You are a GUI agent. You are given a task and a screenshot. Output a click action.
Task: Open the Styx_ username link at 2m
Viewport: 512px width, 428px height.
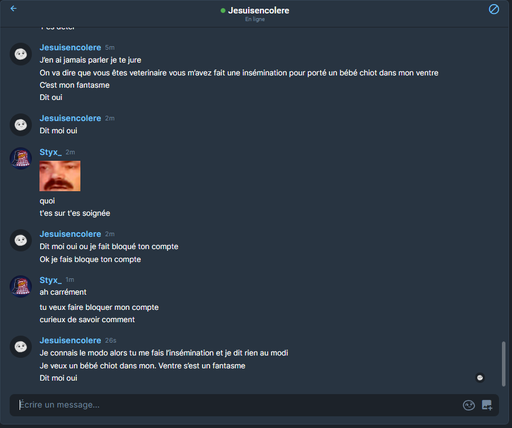point(51,152)
